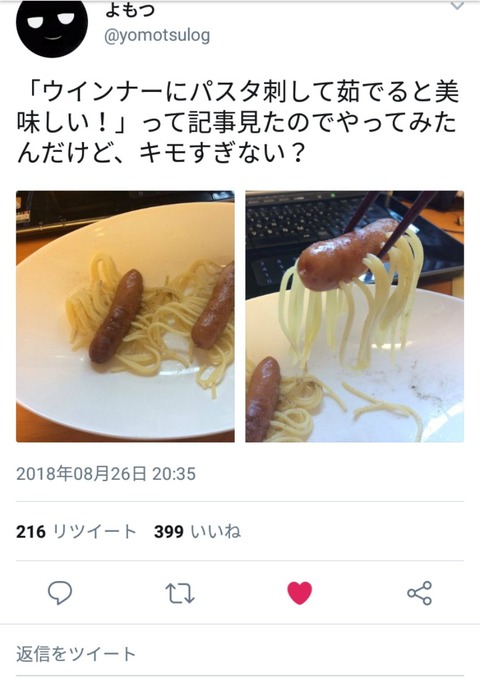480x683 pixels.
Task: Tap the lower-left sausage in the right photo
Action: point(262,399)
